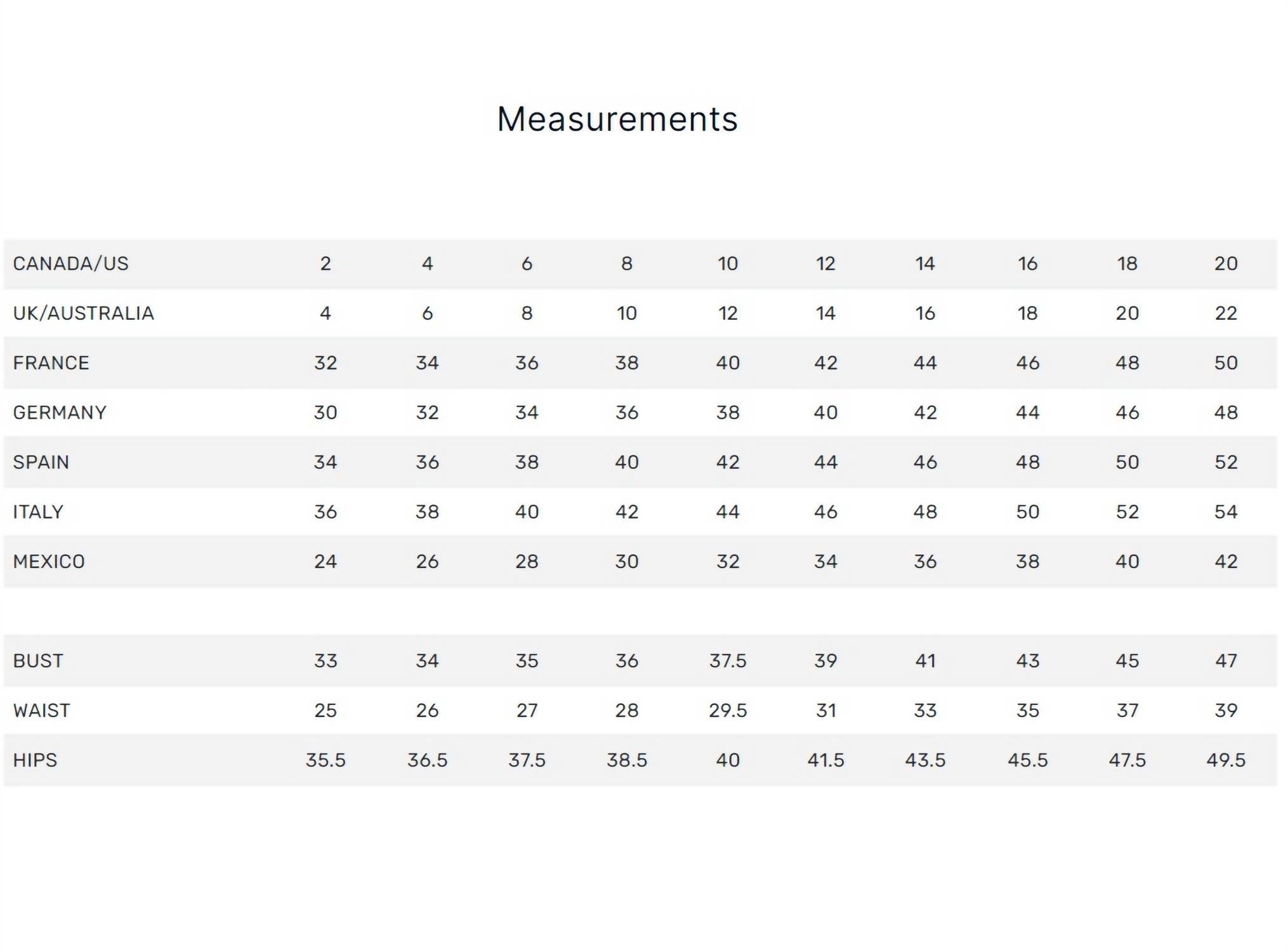Click the GERMANY row label
Screen dimensions: 1288x952
(60, 413)
